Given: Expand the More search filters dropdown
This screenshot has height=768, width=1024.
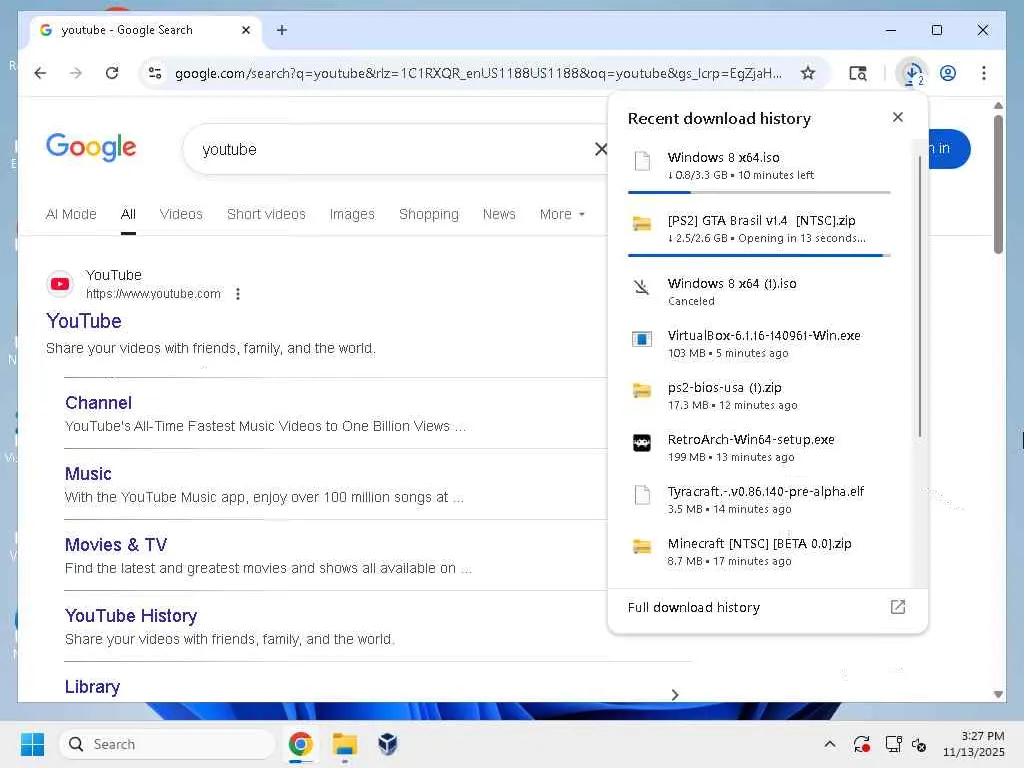Looking at the screenshot, I should [x=562, y=214].
